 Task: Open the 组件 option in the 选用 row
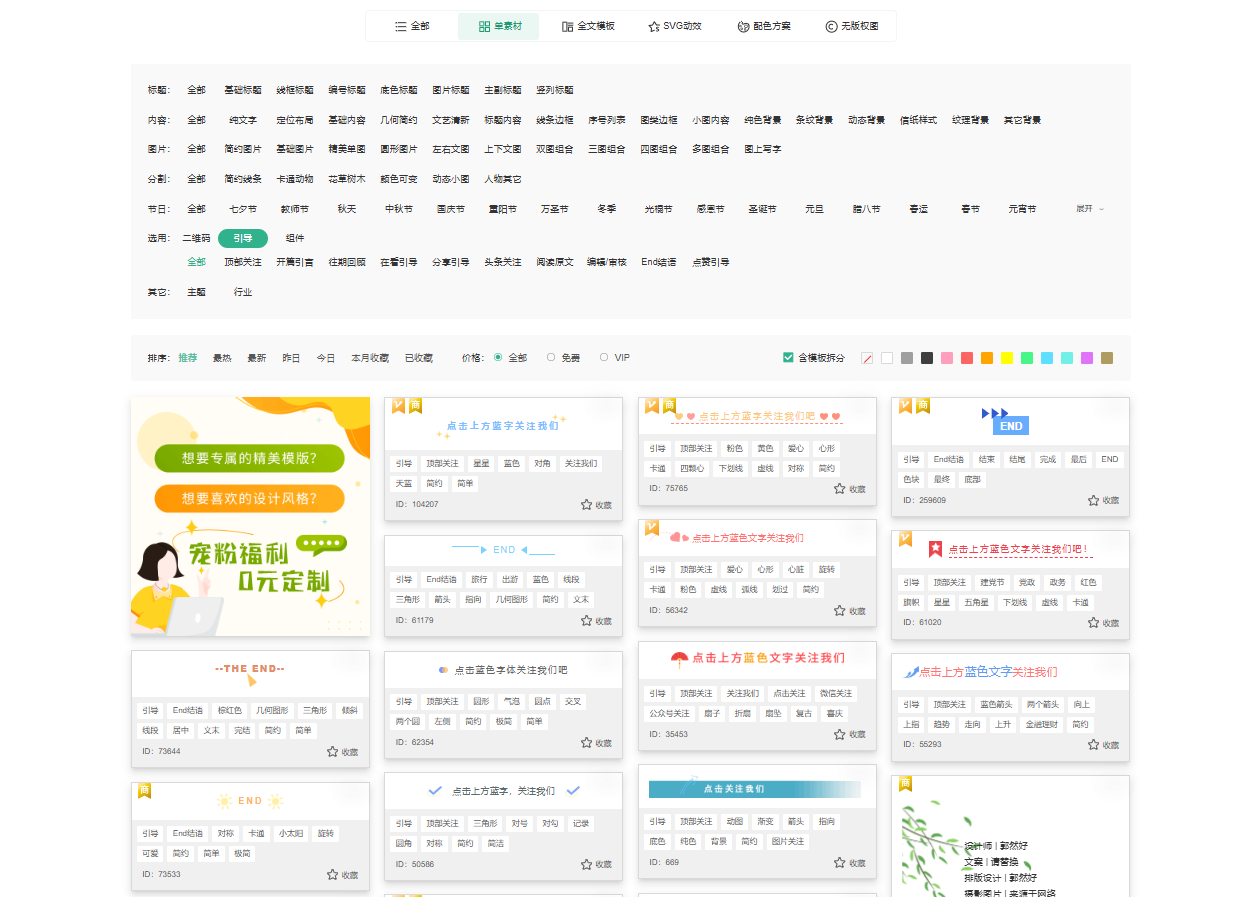click(x=295, y=238)
